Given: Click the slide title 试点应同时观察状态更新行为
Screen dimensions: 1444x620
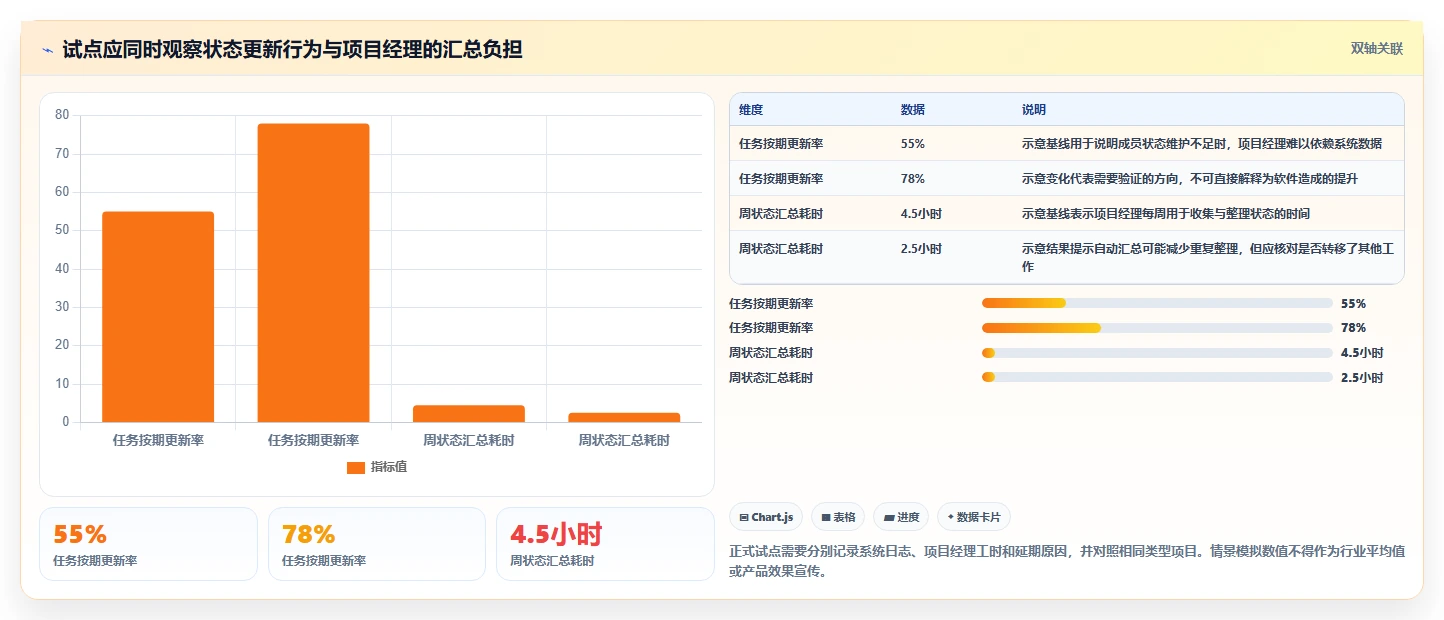Looking at the screenshot, I should pyautogui.click(x=292, y=50).
